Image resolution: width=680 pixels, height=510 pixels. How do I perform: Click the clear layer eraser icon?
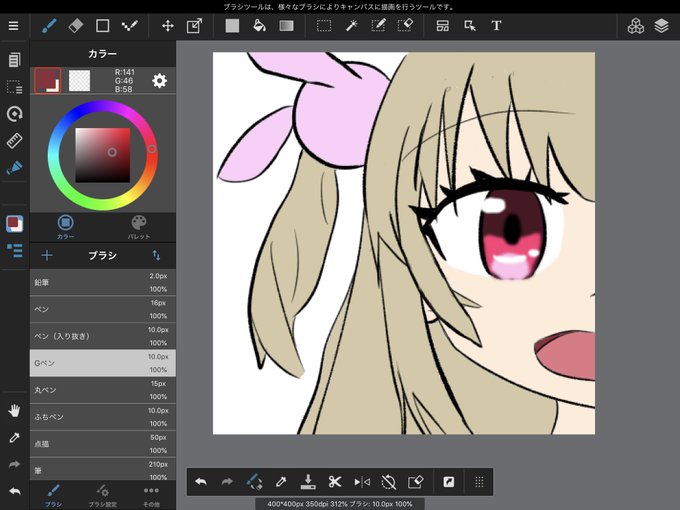pos(415,482)
